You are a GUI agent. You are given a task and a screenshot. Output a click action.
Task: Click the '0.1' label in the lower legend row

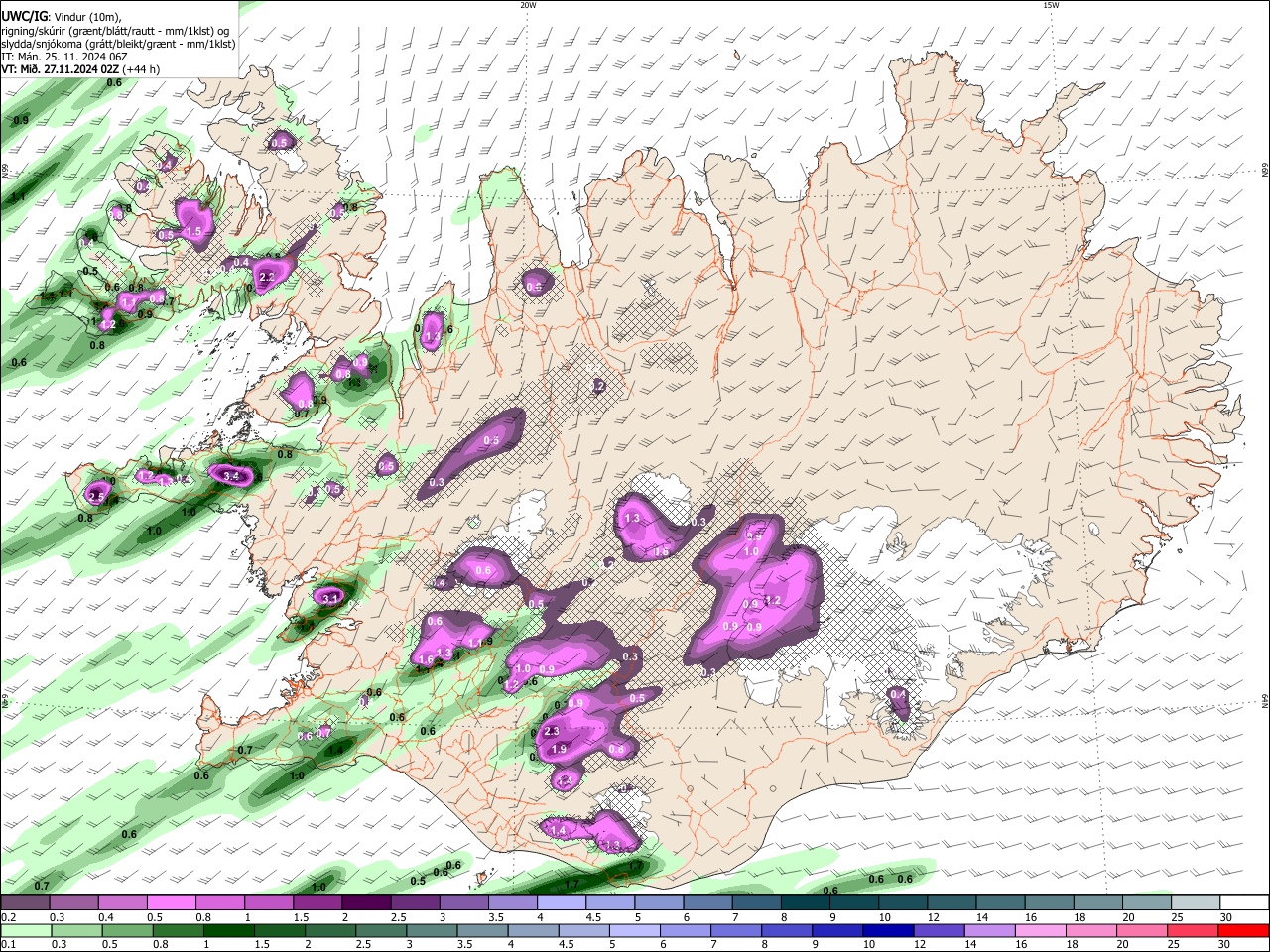coord(9,944)
